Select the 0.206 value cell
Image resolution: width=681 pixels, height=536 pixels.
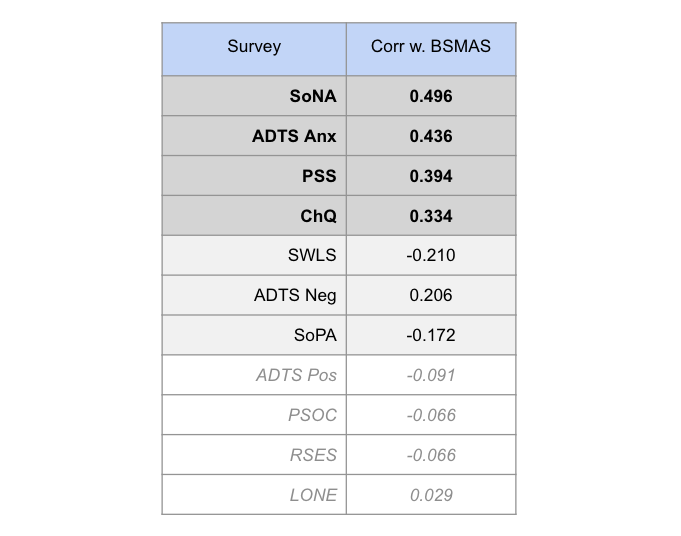pos(431,295)
